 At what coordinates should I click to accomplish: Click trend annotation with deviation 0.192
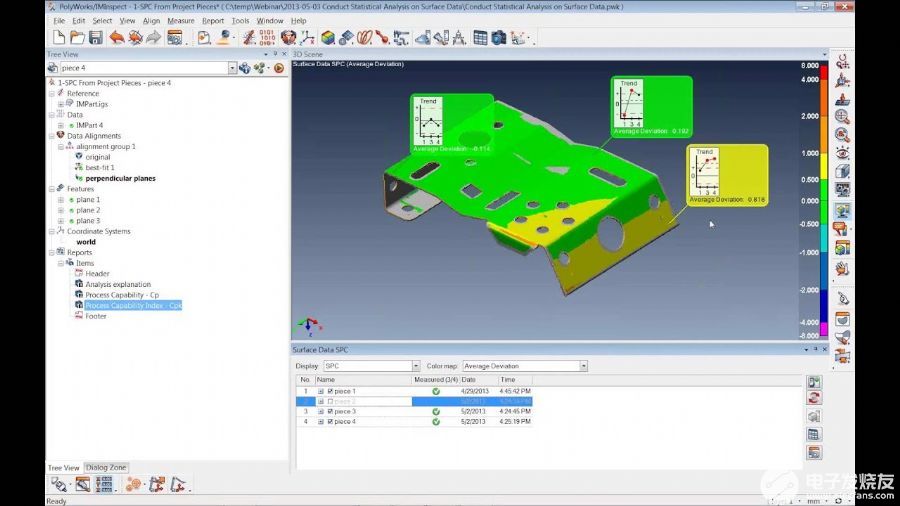651,107
